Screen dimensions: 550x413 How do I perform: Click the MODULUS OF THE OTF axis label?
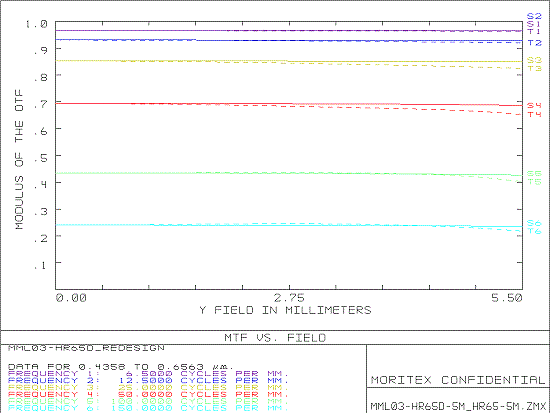click(x=19, y=160)
